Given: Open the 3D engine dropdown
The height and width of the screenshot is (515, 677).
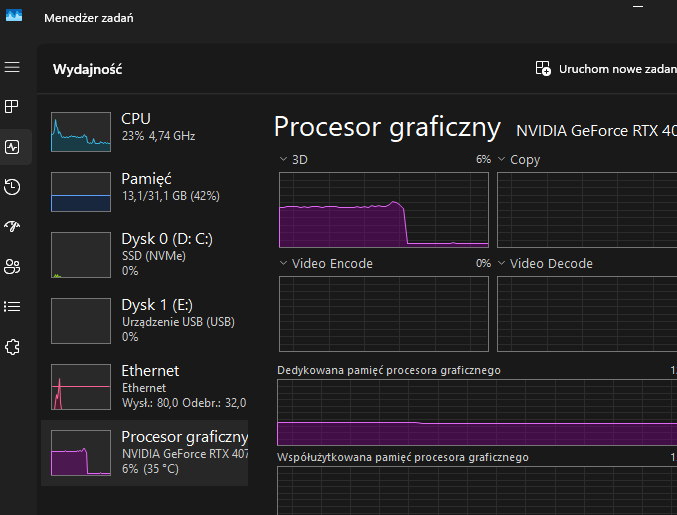Looking at the screenshot, I should [283, 159].
